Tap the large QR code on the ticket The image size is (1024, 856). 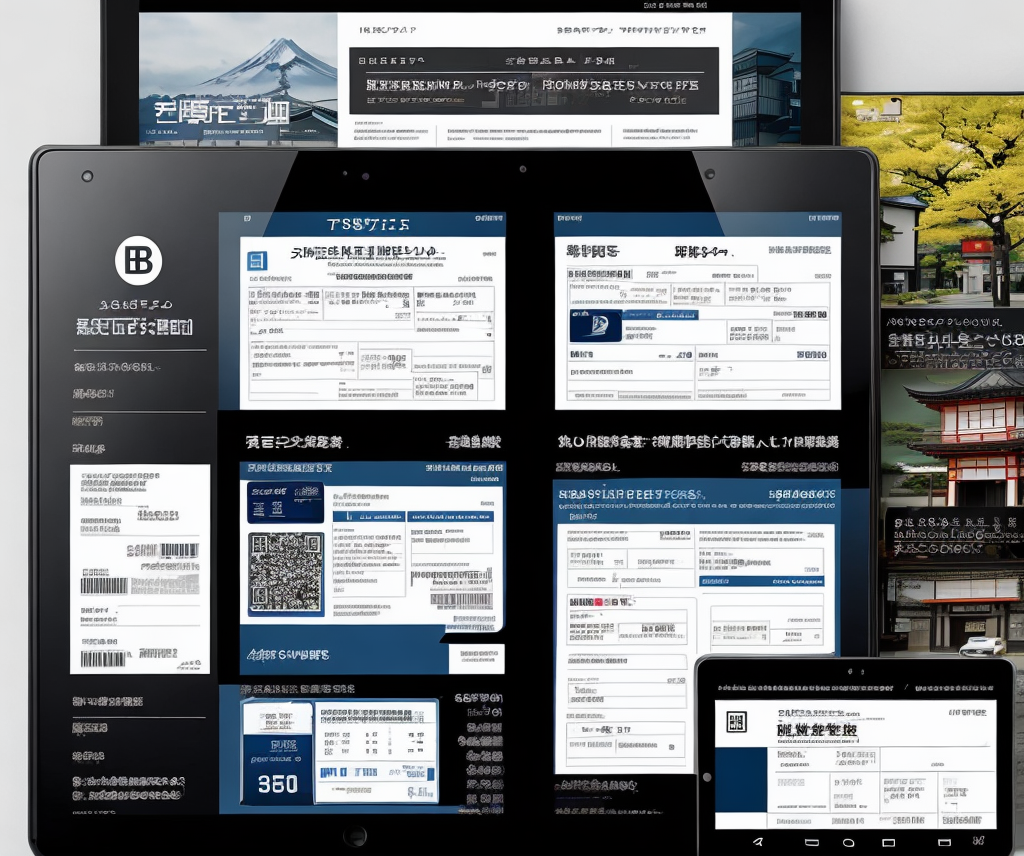pos(285,572)
